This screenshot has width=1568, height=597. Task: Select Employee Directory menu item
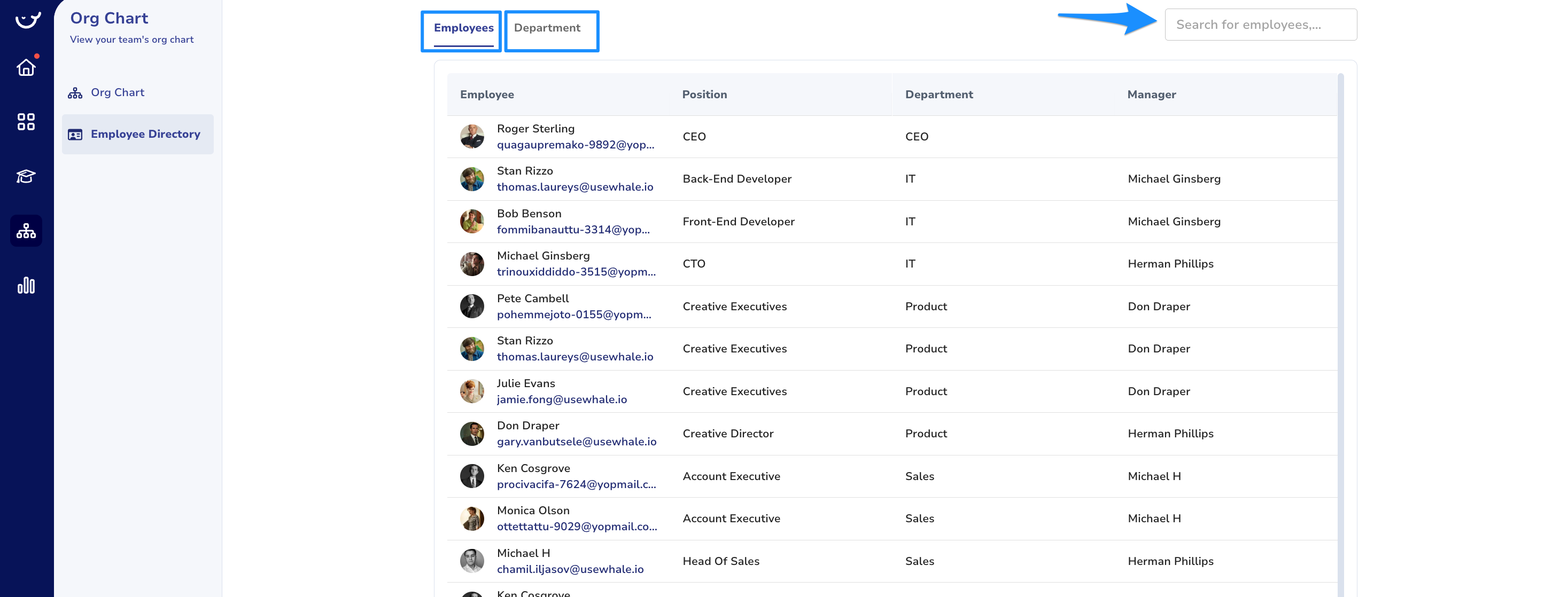click(x=145, y=133)
